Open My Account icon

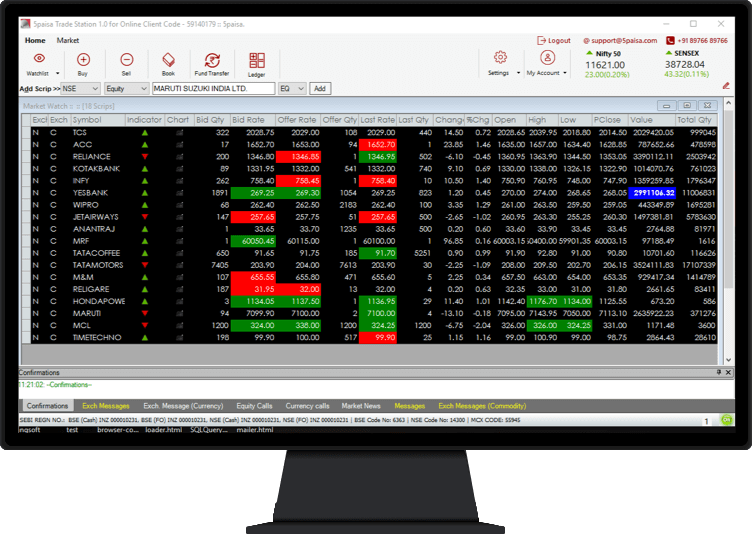coord(547,58)
